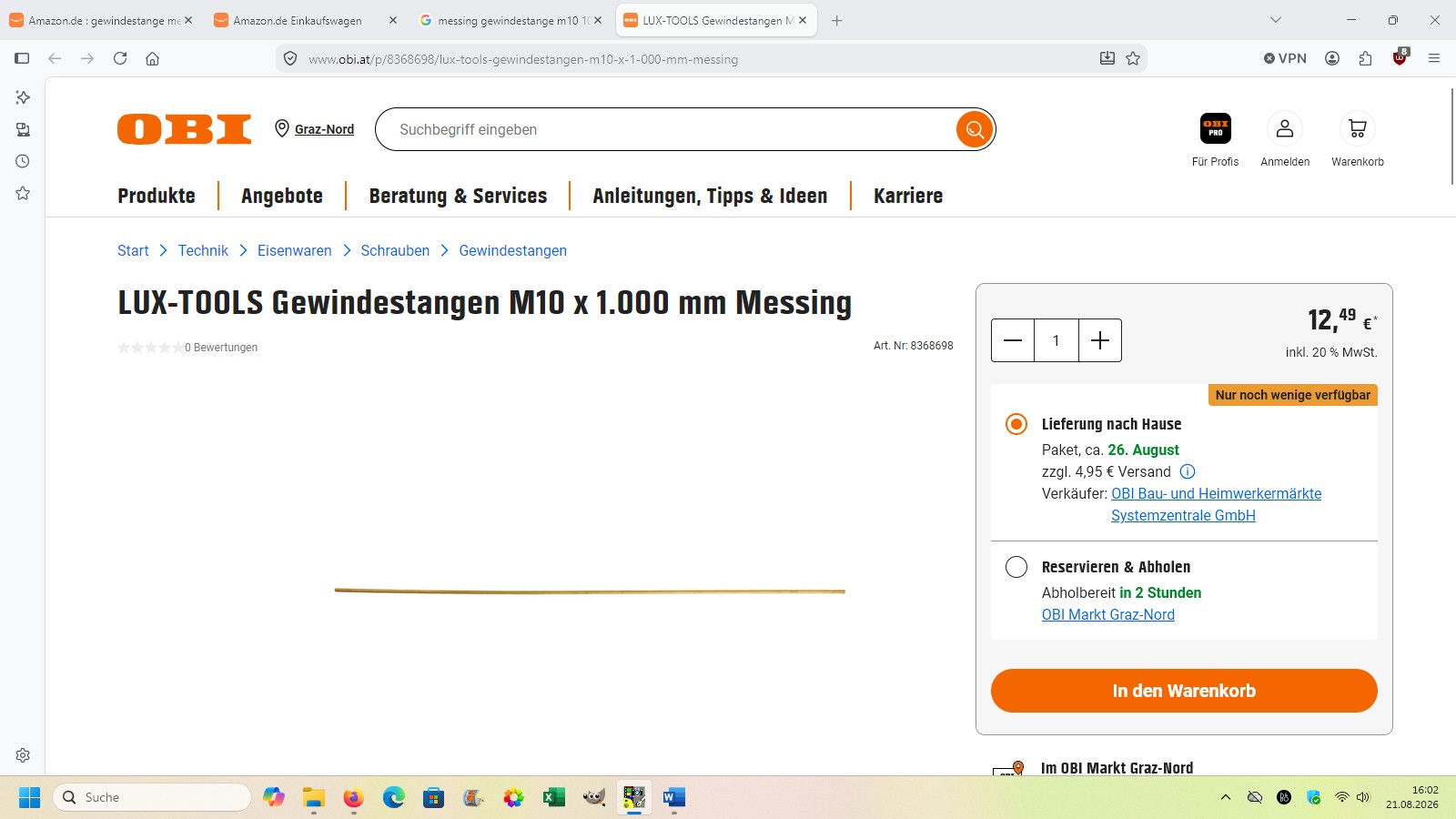Decrease quantity with the minus button
The width and height of the screenshot is (1456, 819).
tap(1013, 340)
